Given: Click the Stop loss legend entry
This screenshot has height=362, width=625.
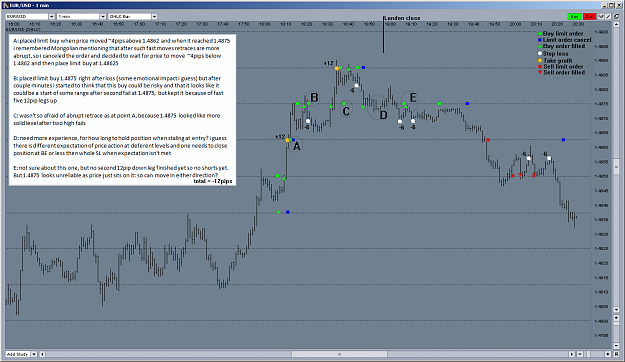Looking at the screenshot, I should [554, 53].
